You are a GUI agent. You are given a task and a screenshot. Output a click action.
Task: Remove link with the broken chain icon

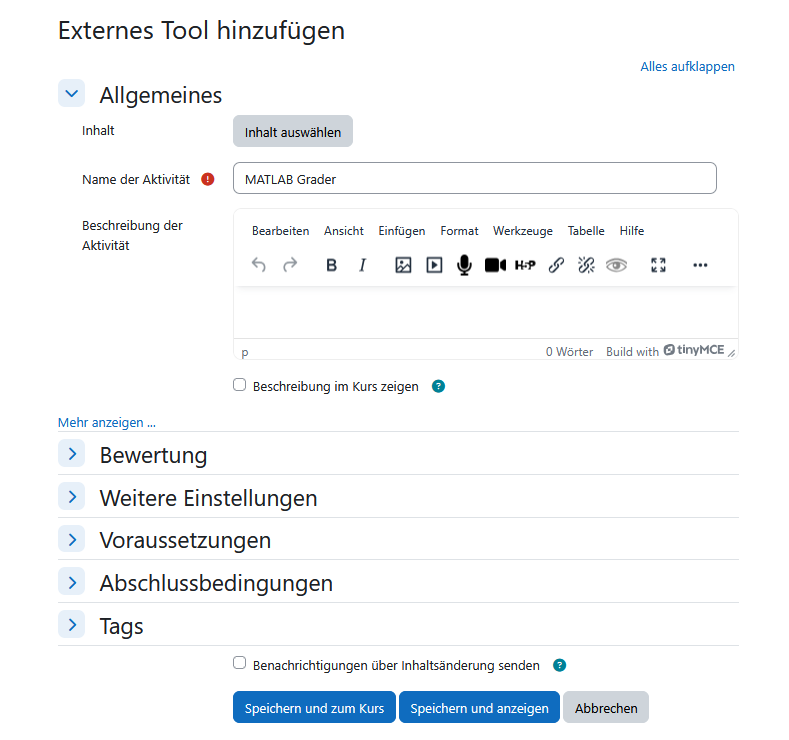pyautogui.click(x=586, y=265)
